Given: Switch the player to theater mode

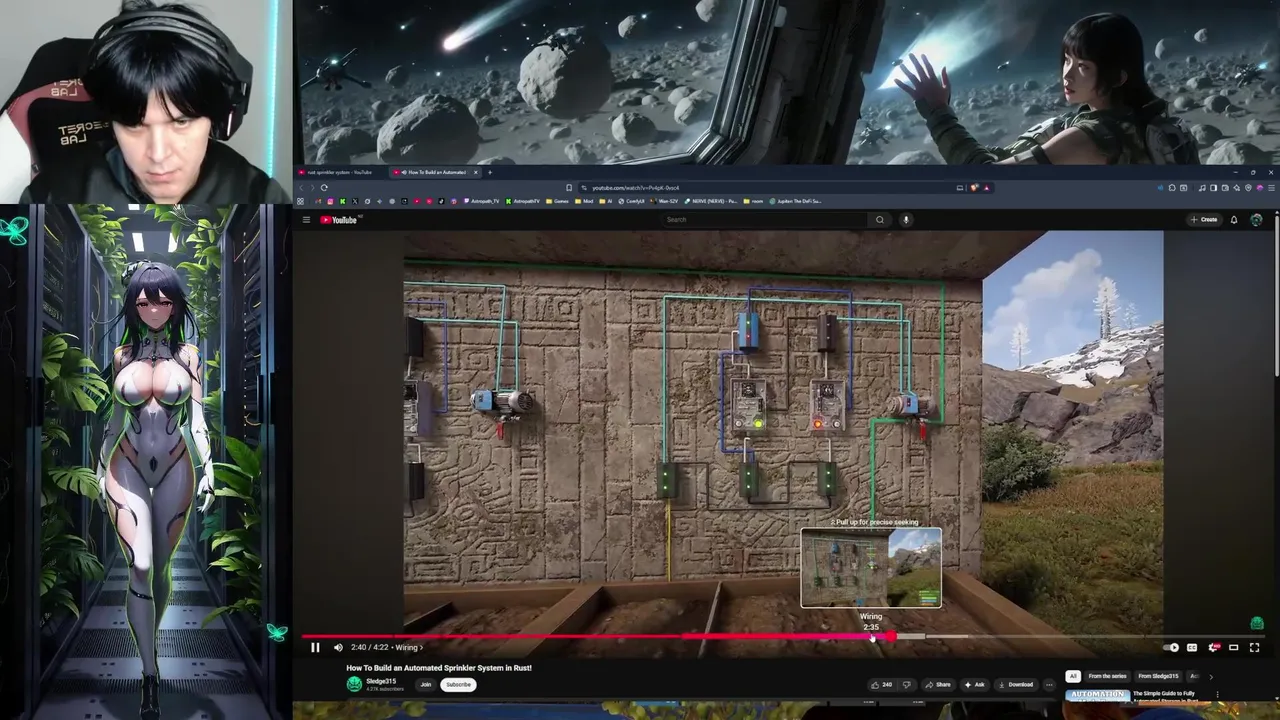Looking at the screenshot, I should click(x=1233, y=647).
